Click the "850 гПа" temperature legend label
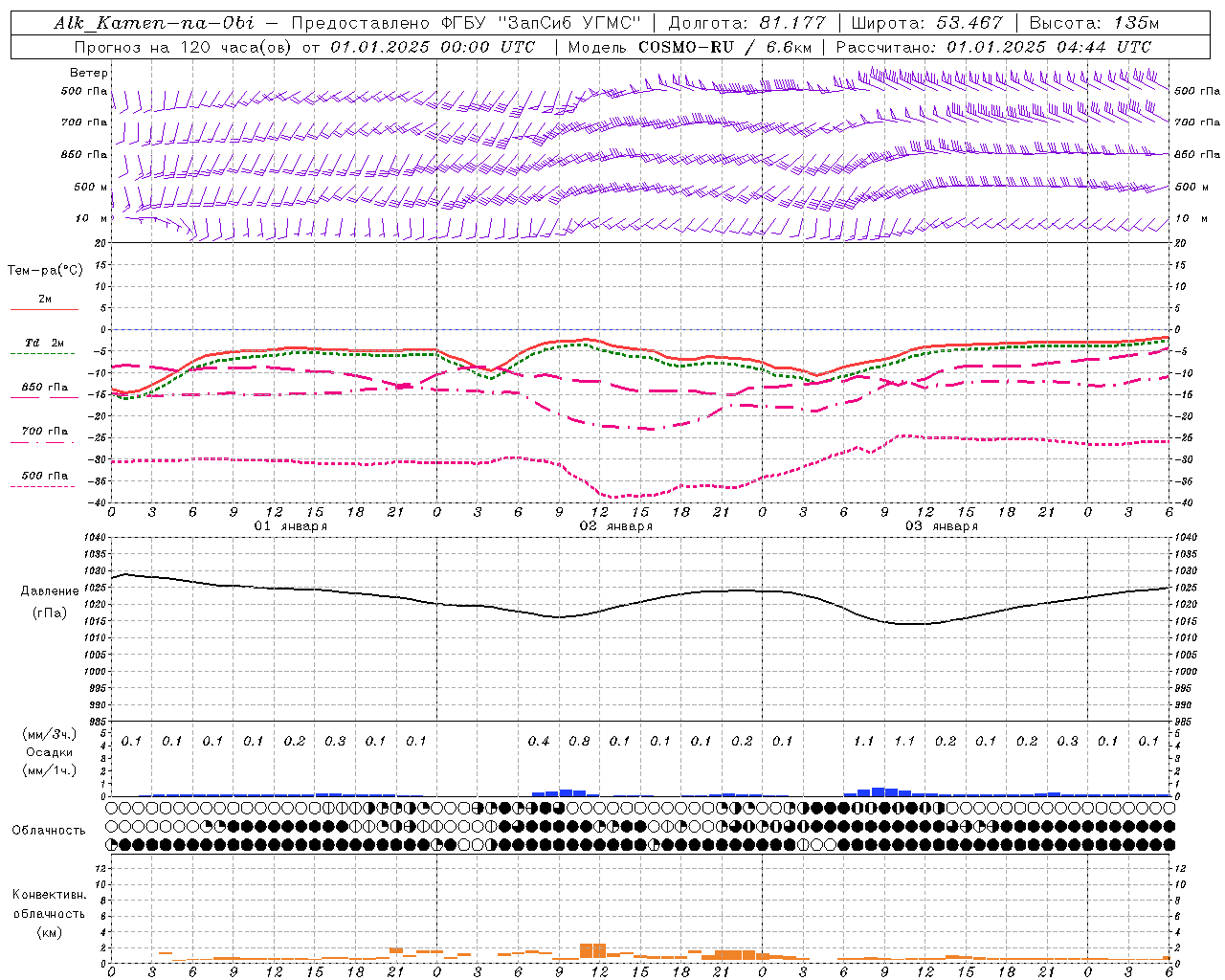1225x980 pixels. tap(45, 388)
